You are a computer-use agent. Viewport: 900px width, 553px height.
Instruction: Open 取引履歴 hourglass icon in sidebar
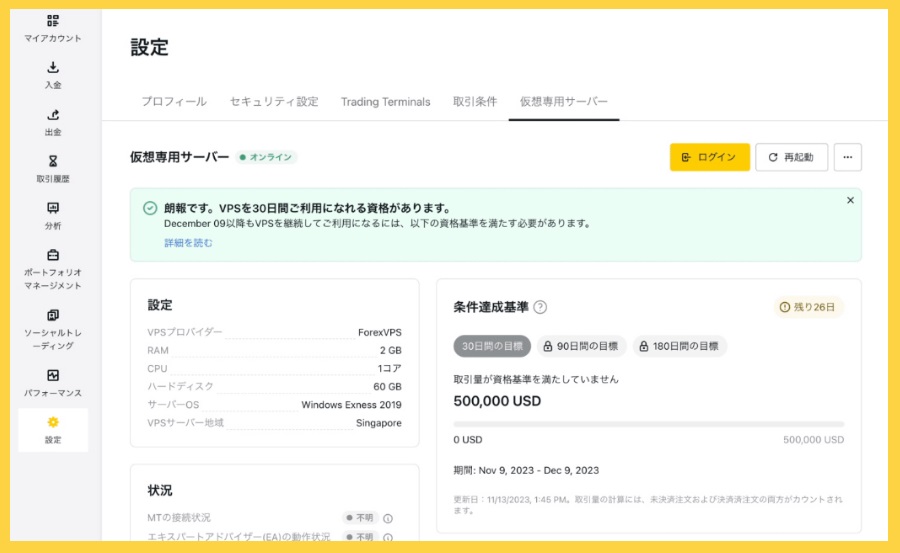point(53,161)
